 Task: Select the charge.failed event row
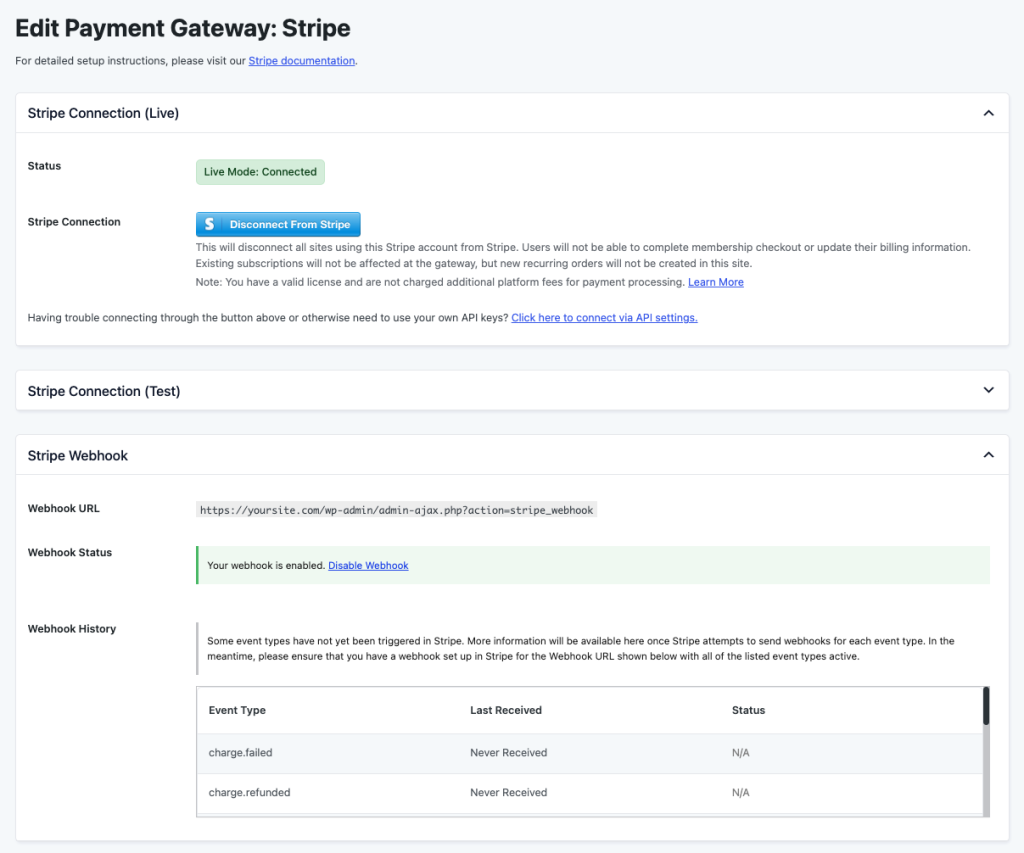point(590,753)
